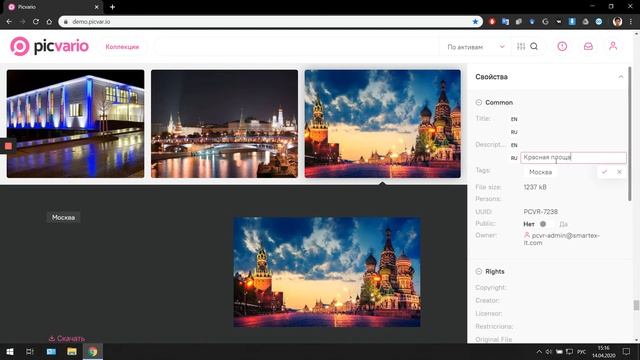
Task: Confirm description edit with checkmark
Action: click(x=604, y=172)
